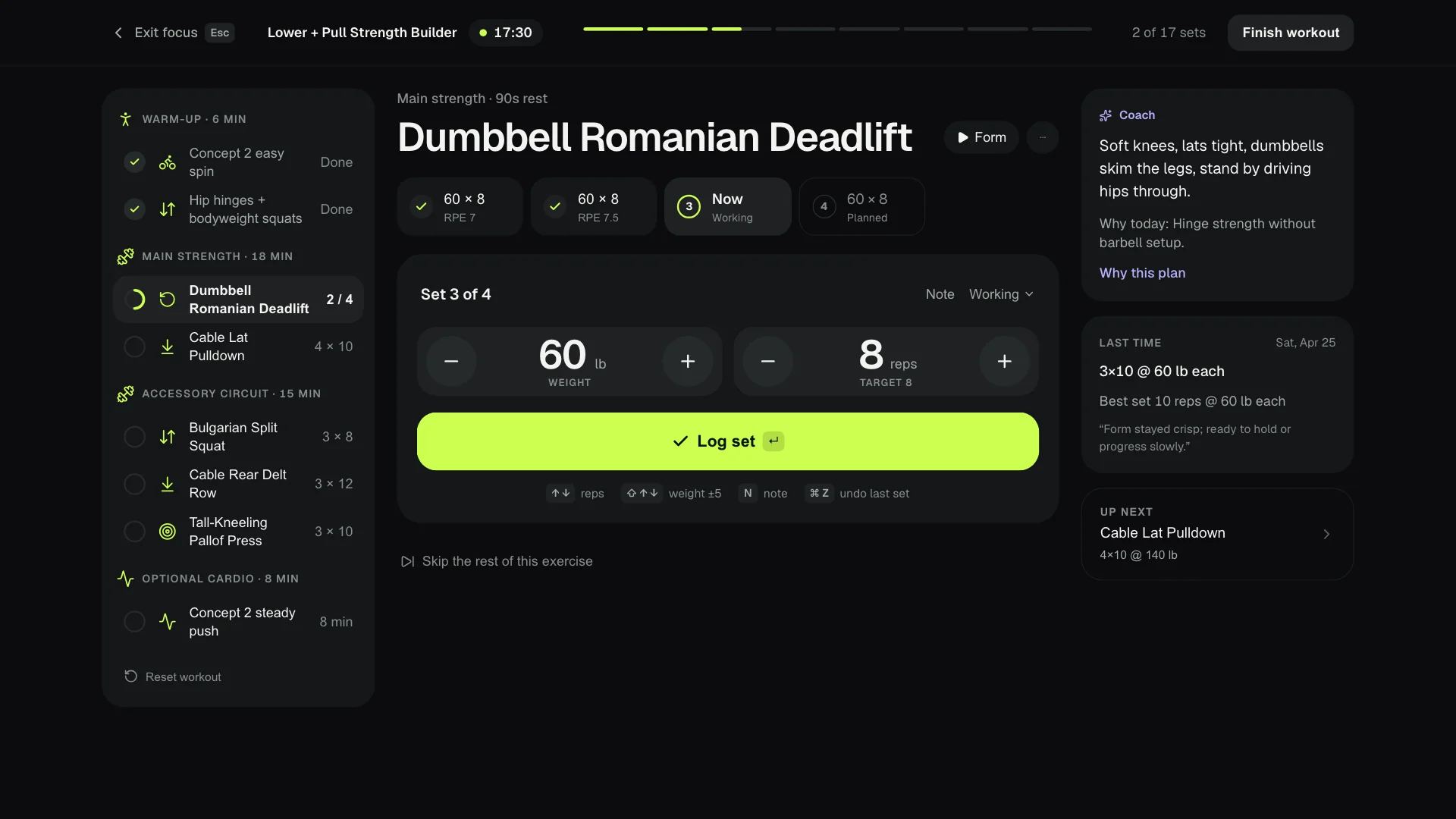1456x819 pixels.
Task: Click the up-down arrows icon for Bulgarian Split Squat
Action: tap(168, 437)
